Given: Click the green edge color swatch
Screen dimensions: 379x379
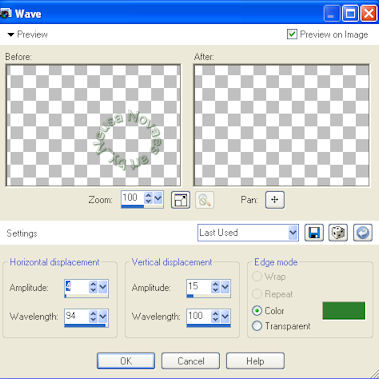Looking at the screenshot, I should click(x=344, y=311).
